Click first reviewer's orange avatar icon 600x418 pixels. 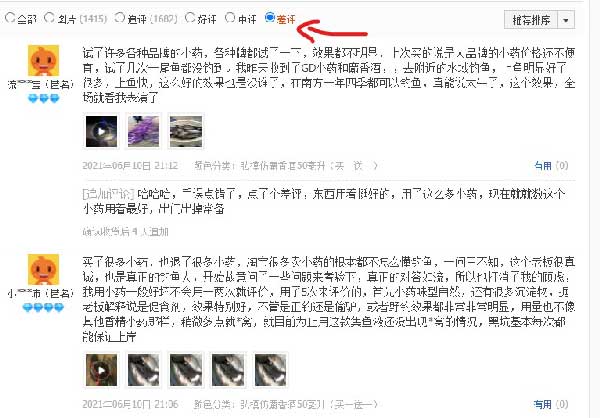pyautogui.click(x=43, y=60)
